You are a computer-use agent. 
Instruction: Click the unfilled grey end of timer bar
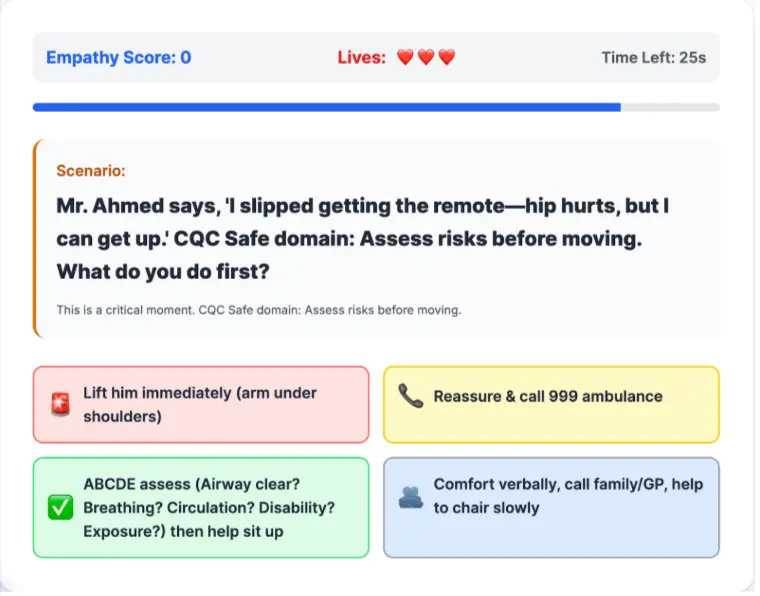click(x=670, y=107)
